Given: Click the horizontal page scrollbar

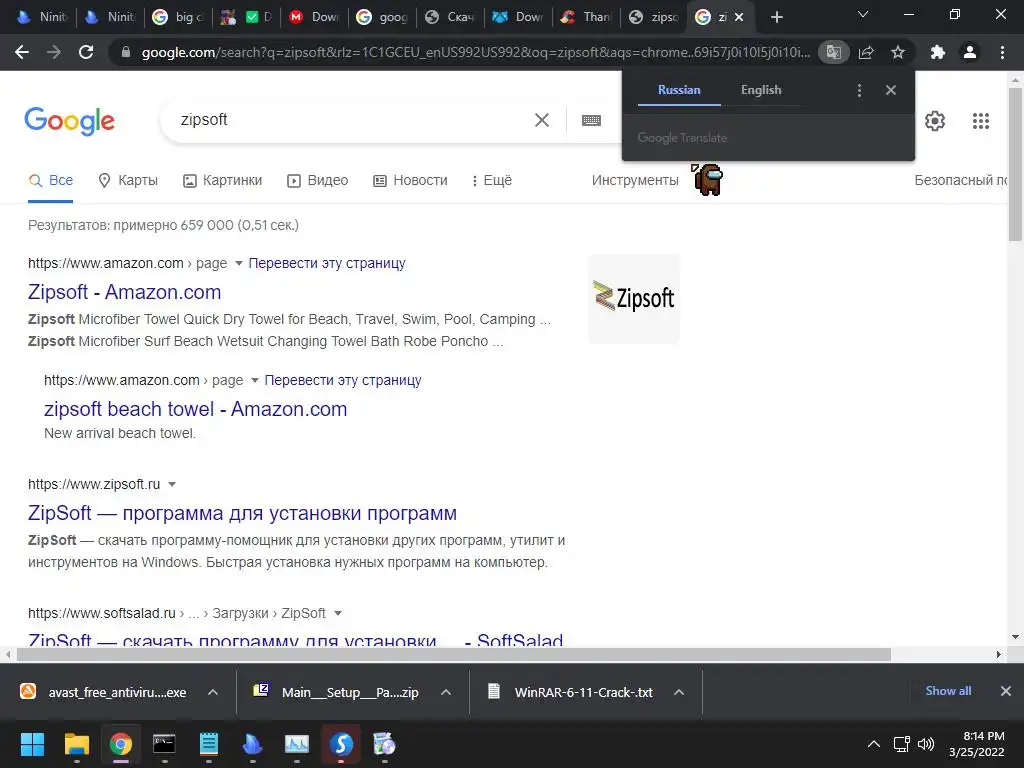Looking at the screenshot, I should point(454,654).
